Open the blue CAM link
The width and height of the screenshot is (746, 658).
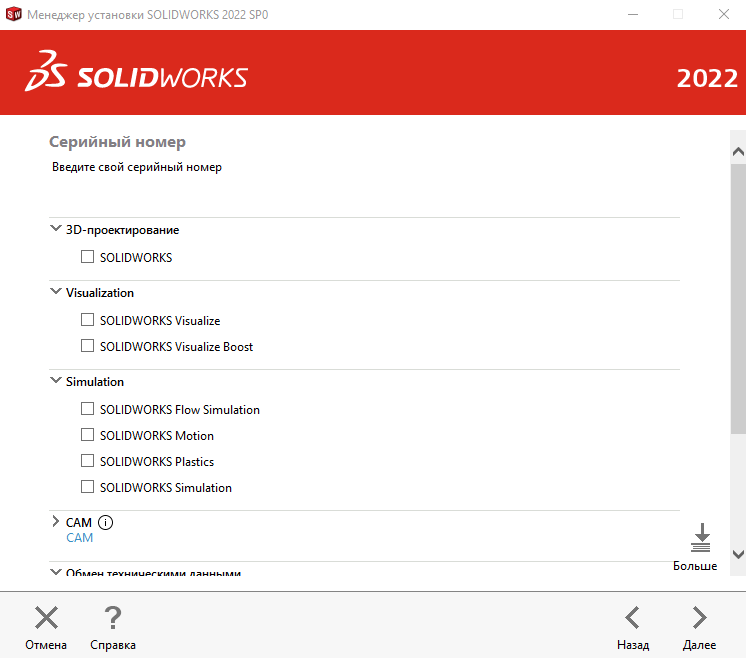coord(79,538)
